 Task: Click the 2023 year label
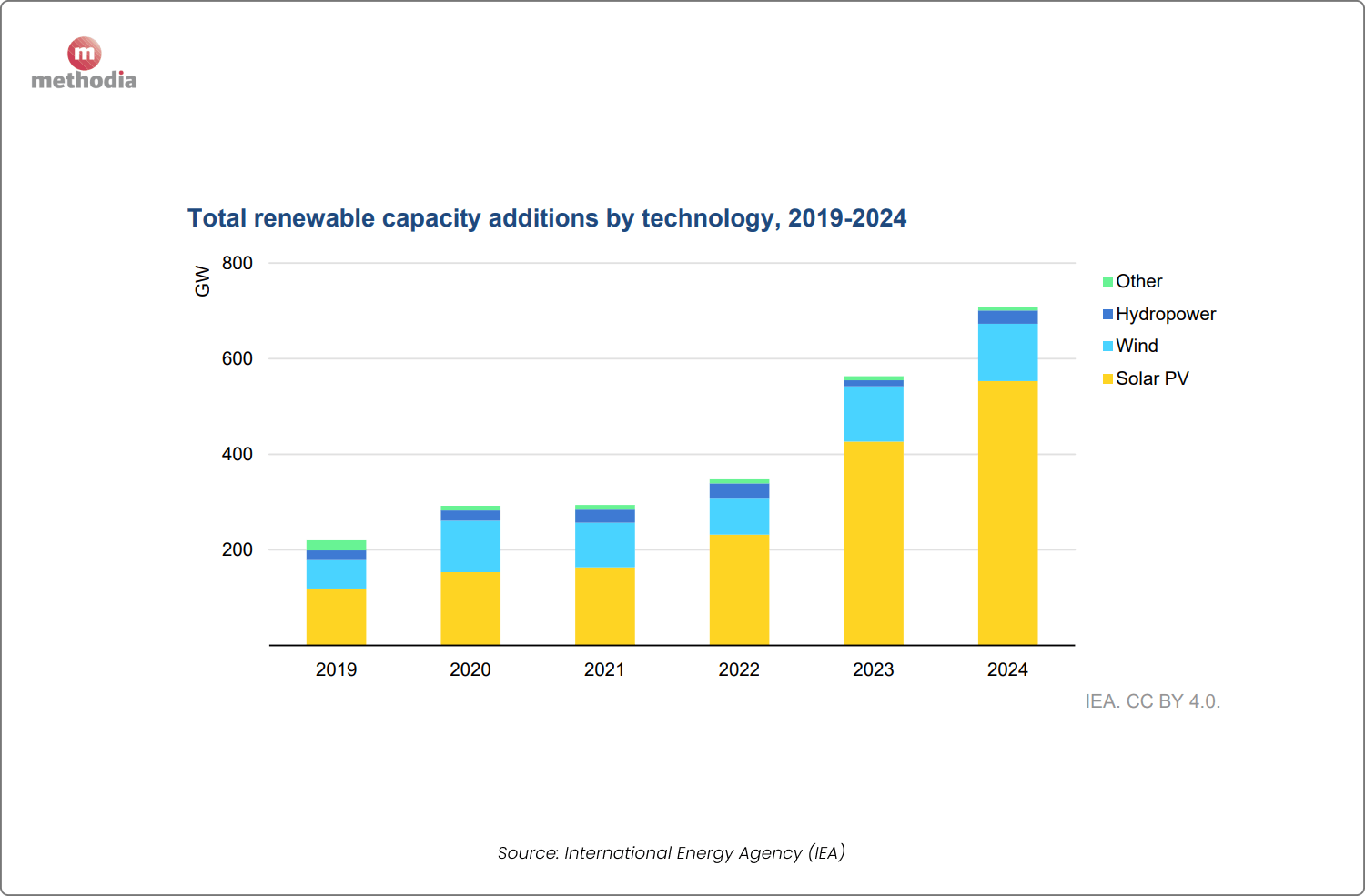pos(874,669)
